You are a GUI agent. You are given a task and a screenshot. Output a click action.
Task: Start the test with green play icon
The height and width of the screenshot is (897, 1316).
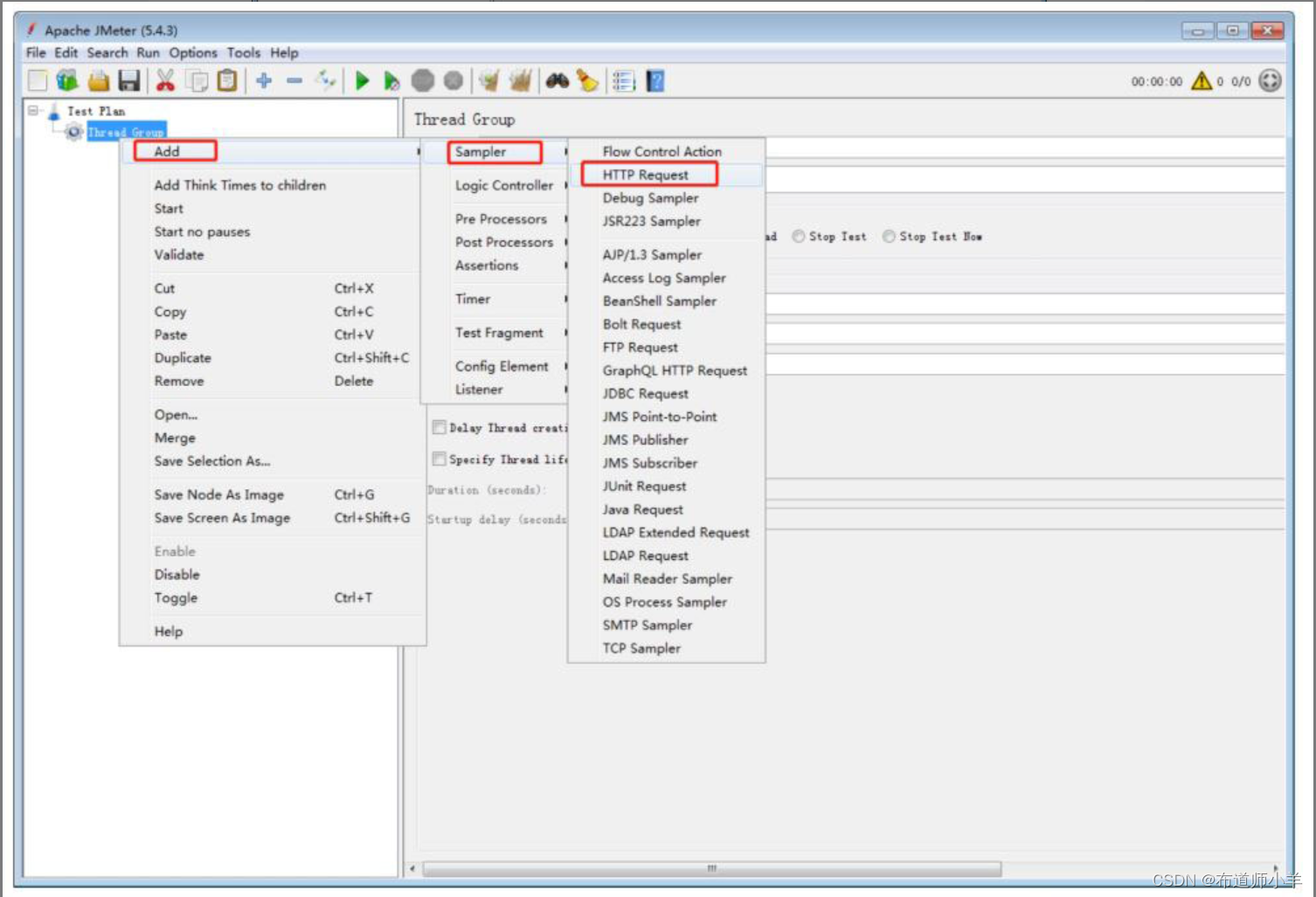coord(362,81)
